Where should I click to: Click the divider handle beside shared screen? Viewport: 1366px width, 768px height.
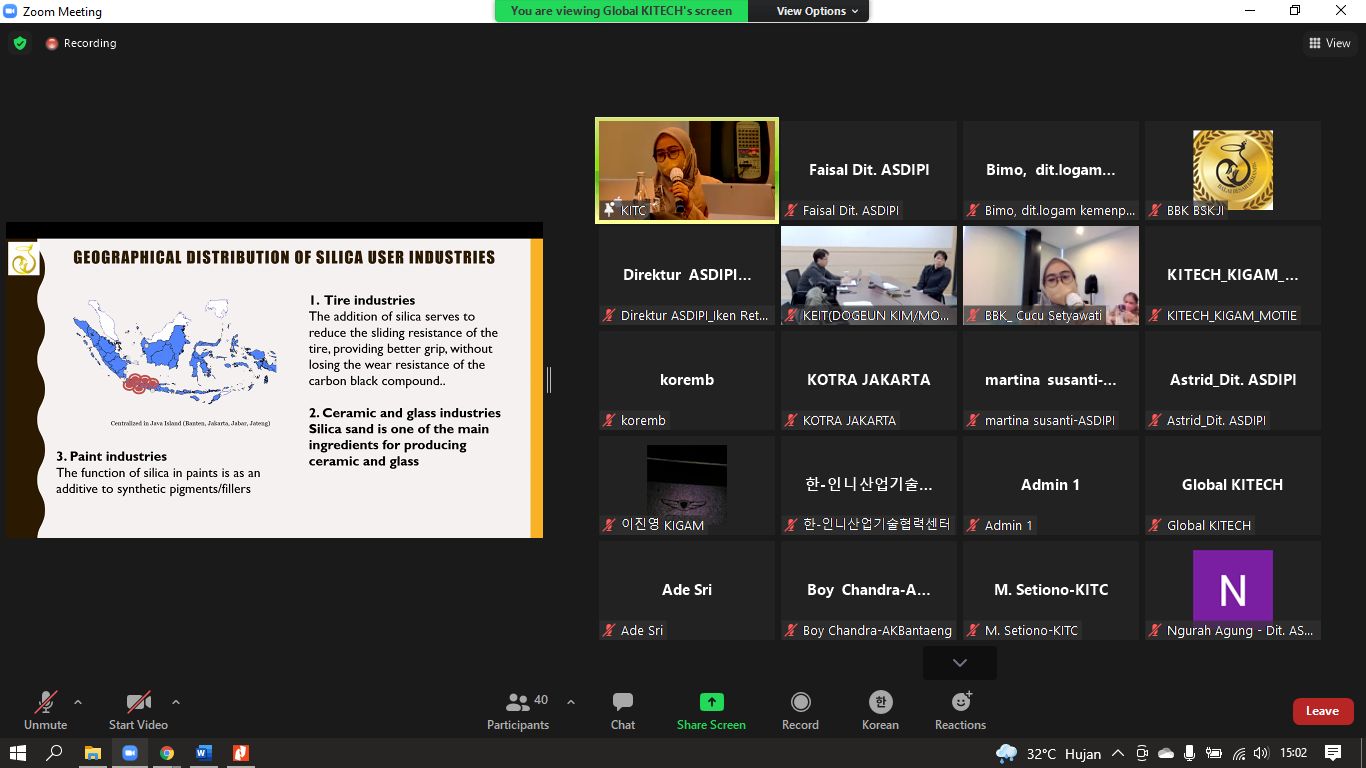coord(549,380)
